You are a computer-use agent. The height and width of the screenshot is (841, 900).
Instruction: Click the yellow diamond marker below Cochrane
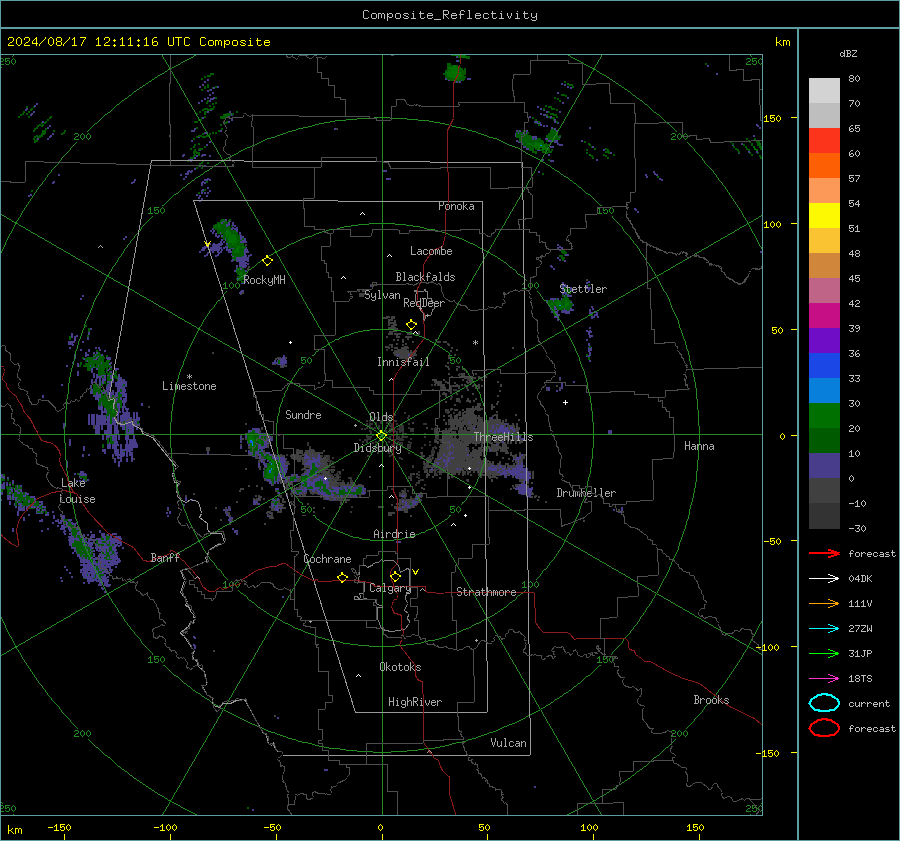tap(342, 577)
